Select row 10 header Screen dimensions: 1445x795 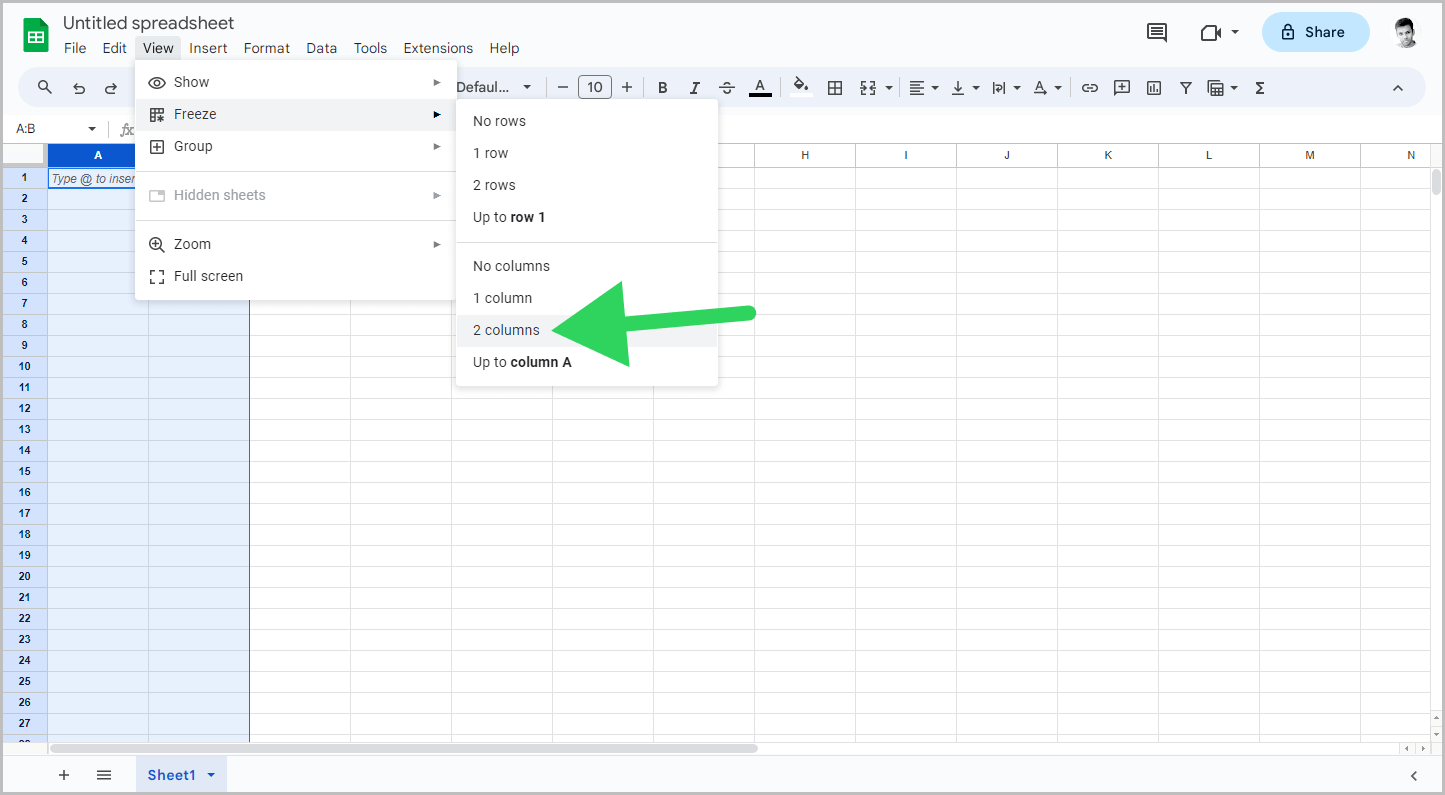(x=24, y=366)
